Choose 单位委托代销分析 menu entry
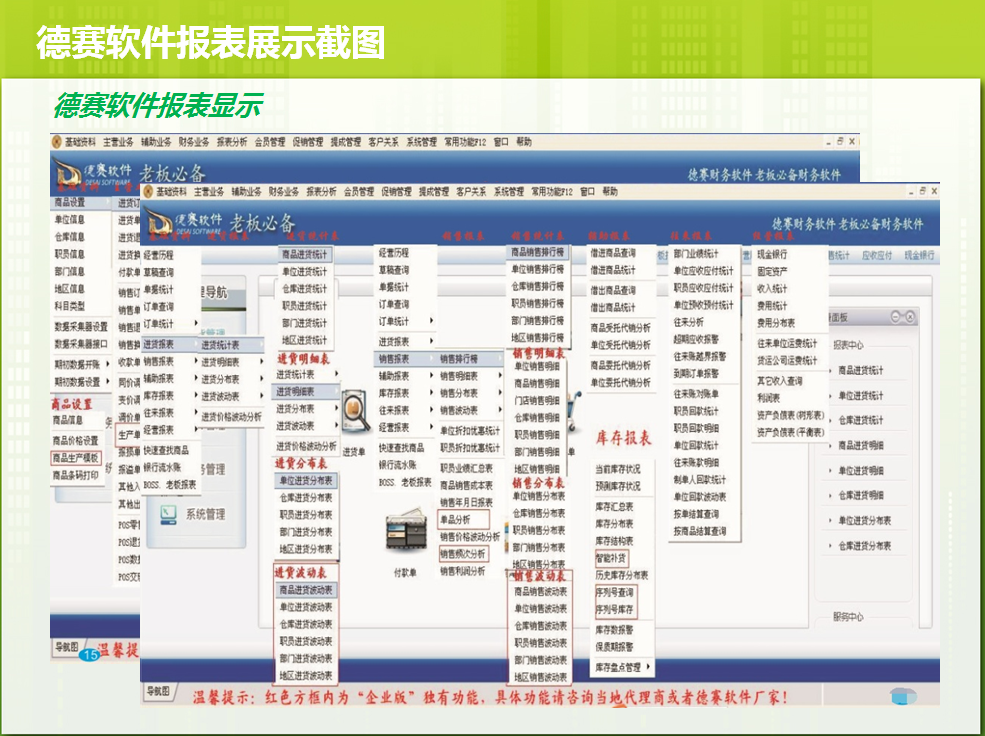This screenshot has width=985, height=736. point(621,382)
